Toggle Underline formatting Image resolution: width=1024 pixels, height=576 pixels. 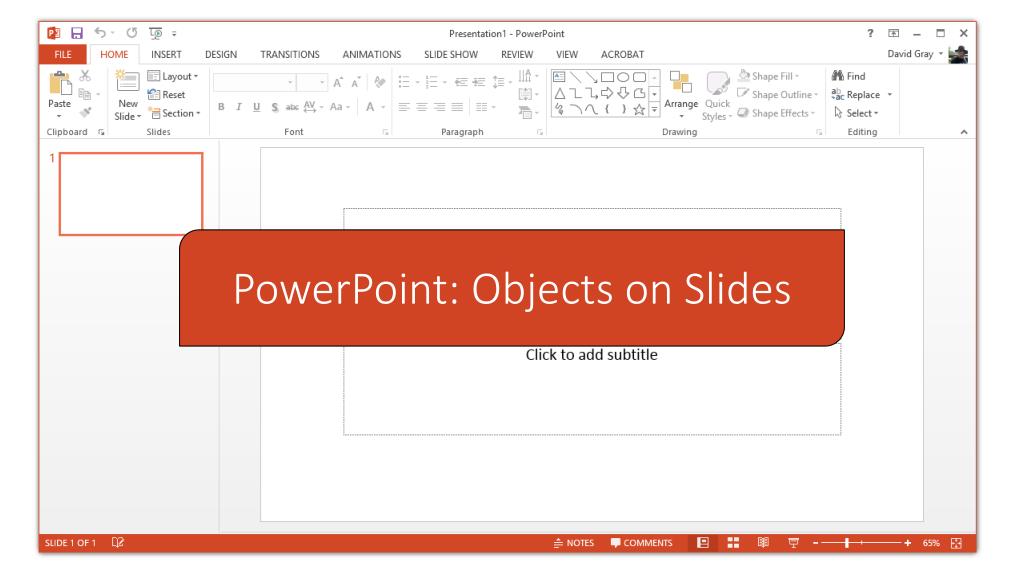(257, 106)
